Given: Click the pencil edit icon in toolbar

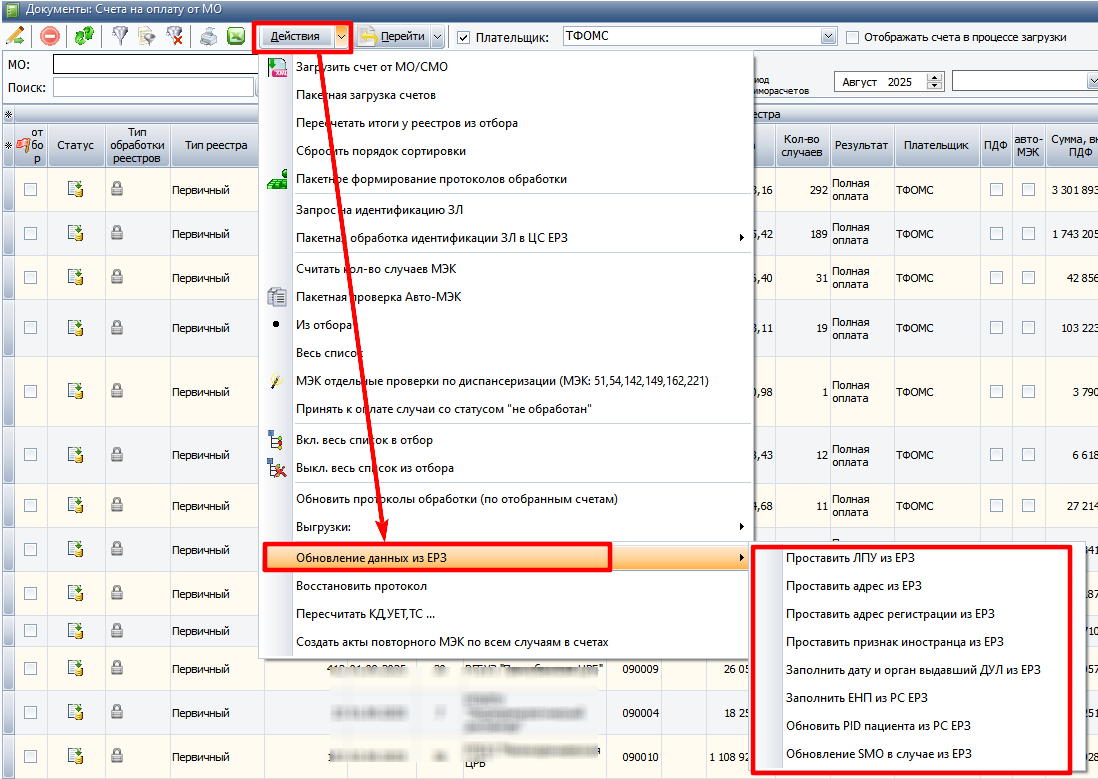Looking at the screenshot, I should [x=15, y=36].
